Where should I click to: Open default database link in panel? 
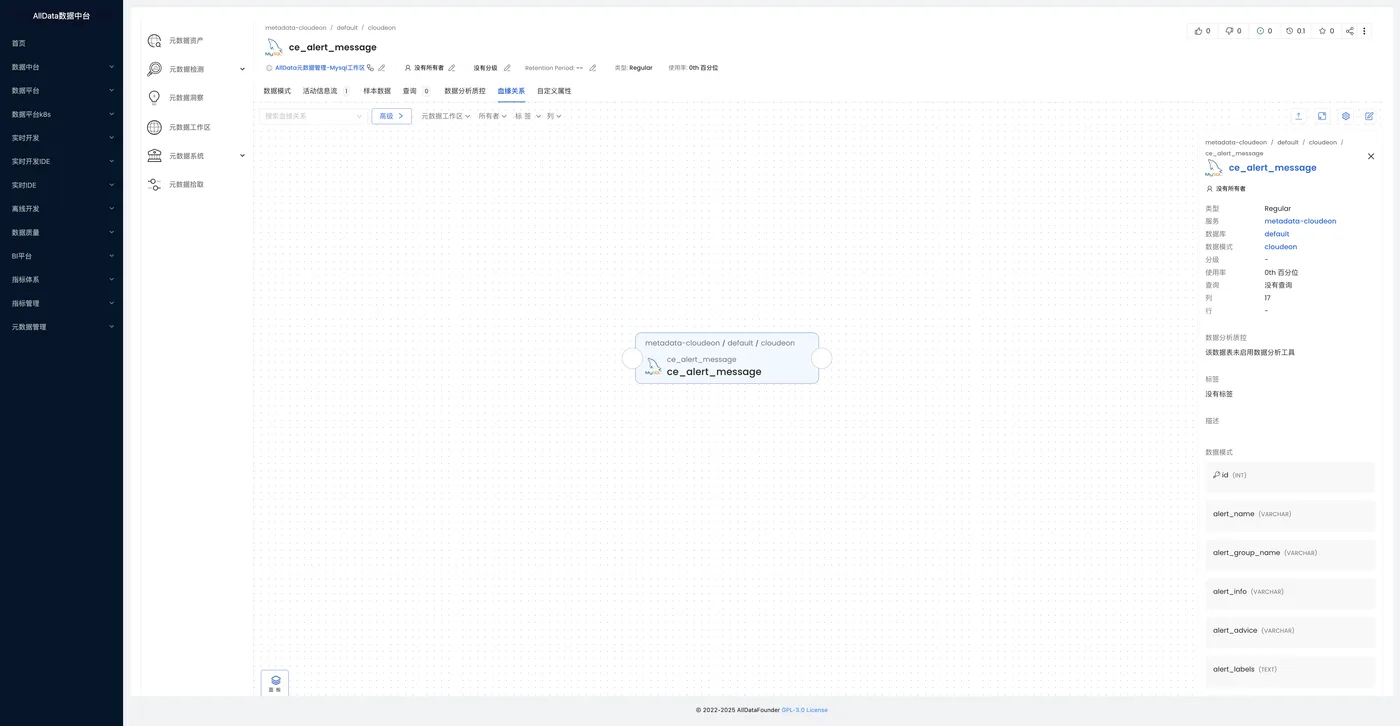(1277, 234)
